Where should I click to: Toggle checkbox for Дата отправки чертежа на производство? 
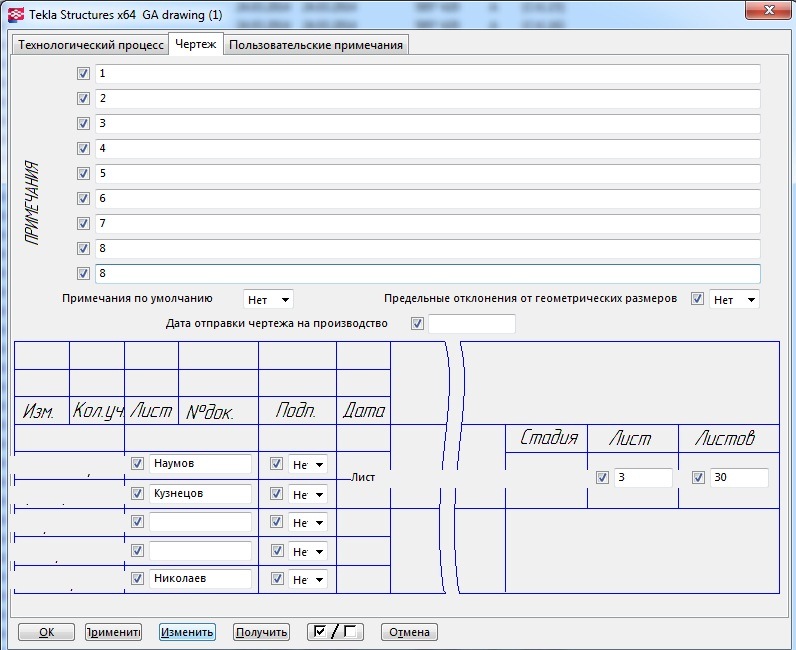418,324
